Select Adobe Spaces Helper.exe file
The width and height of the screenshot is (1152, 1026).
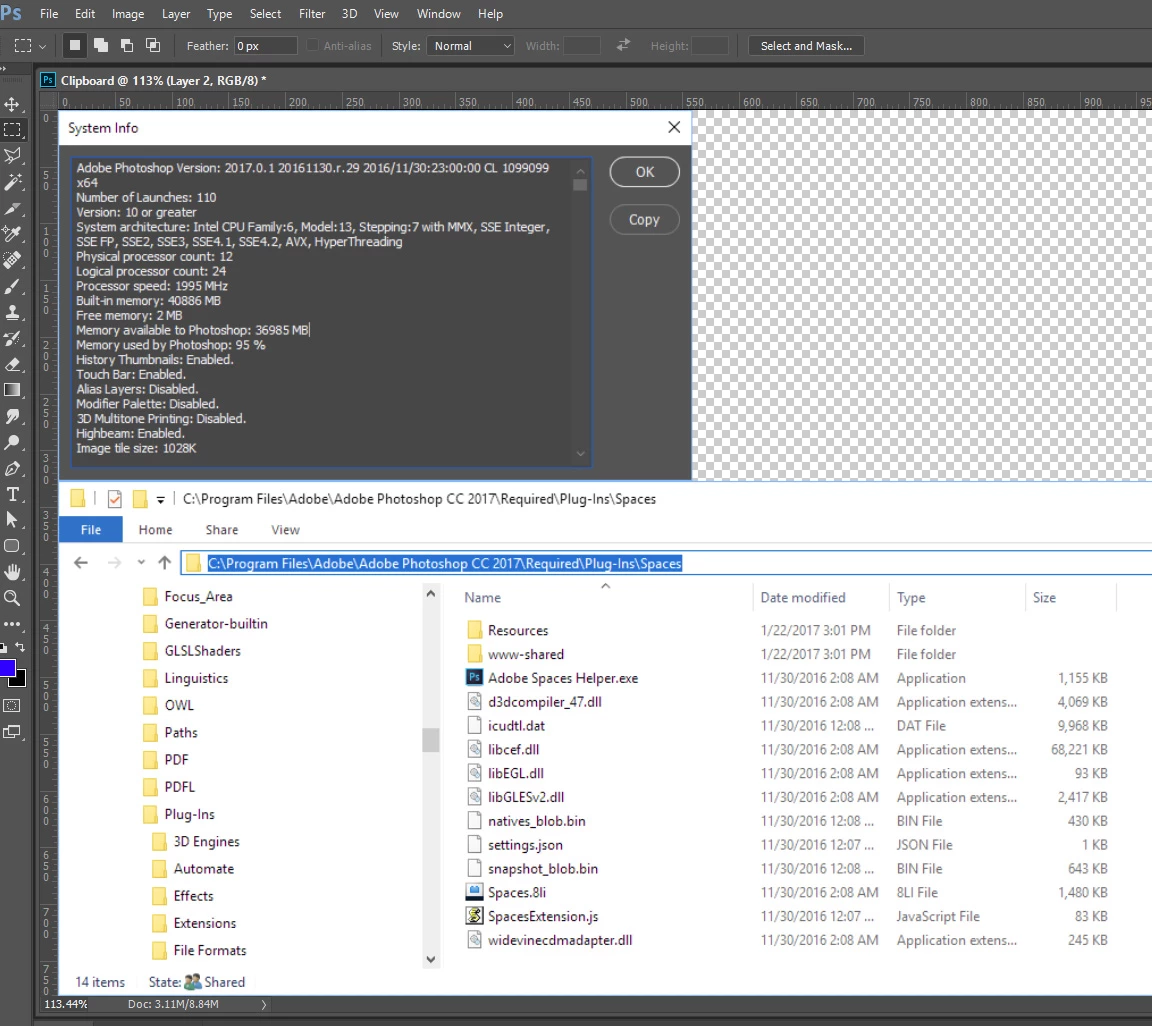pos(563,678)
